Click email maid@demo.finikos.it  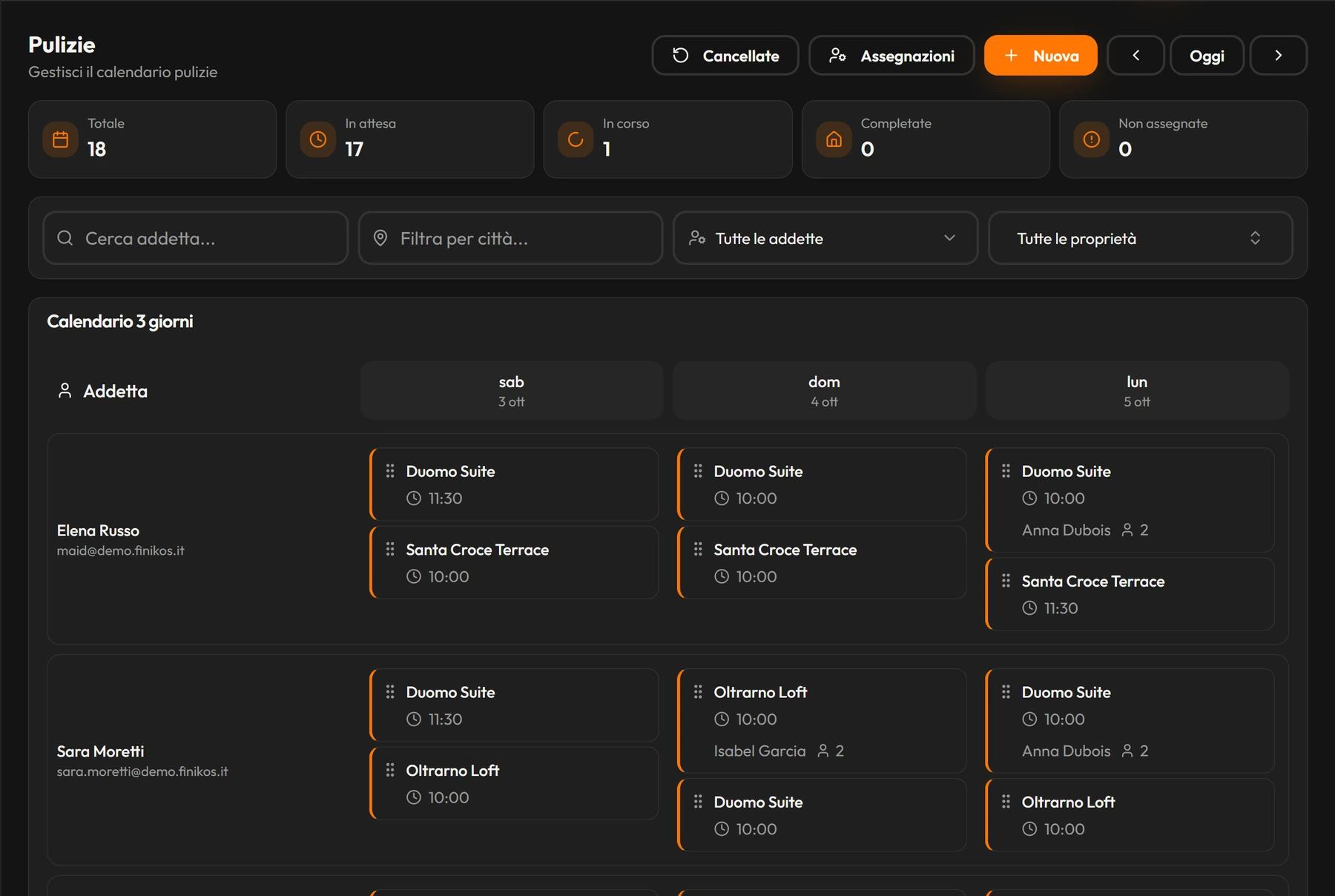[x=120, y=550]
